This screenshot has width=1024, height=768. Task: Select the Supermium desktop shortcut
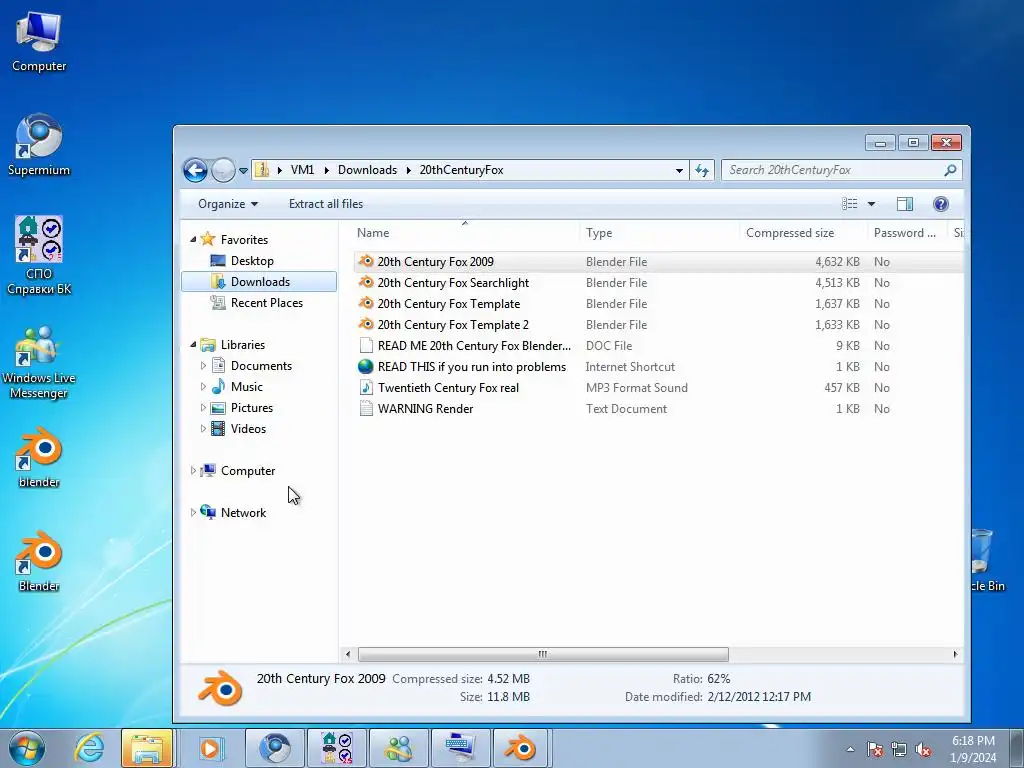point(39,145)
